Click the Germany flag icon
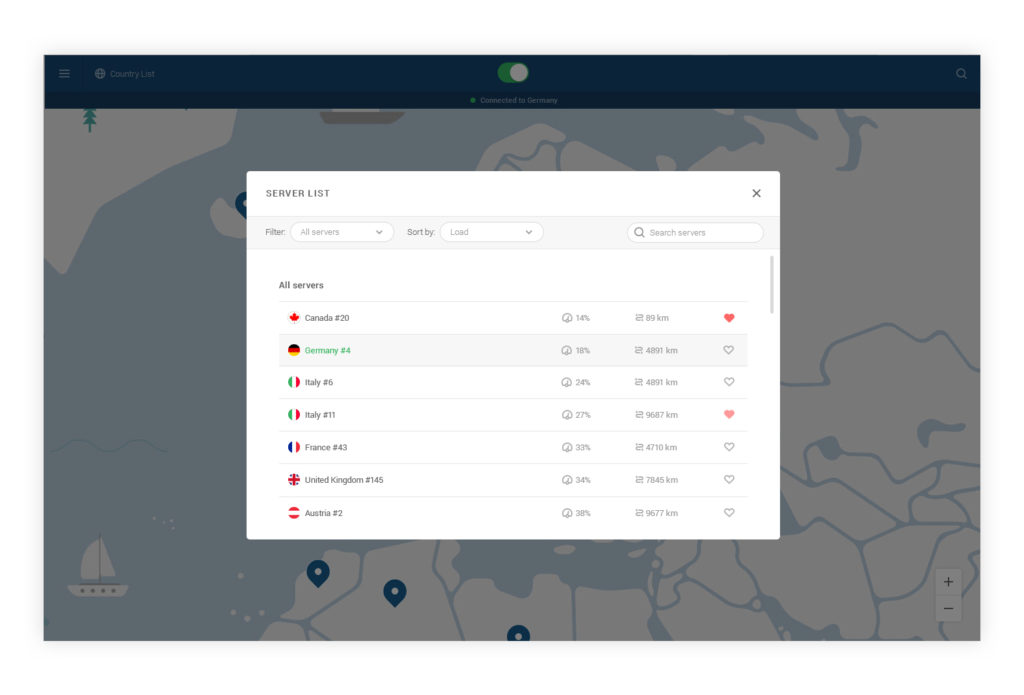Image resolution: width=1024 pixels, height=695 pixels. (x=294, y=350)
